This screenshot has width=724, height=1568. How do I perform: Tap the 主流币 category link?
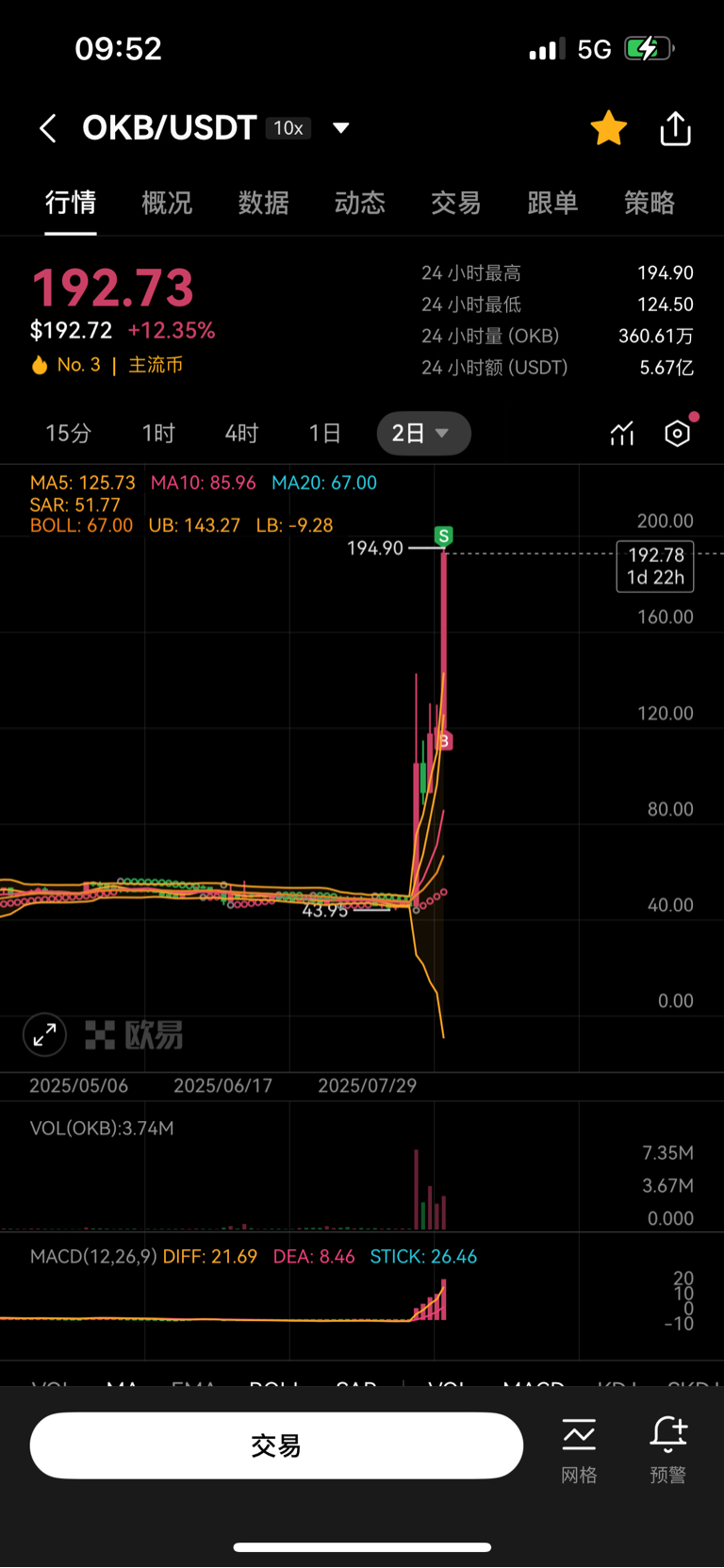click(x=156, y=365)
